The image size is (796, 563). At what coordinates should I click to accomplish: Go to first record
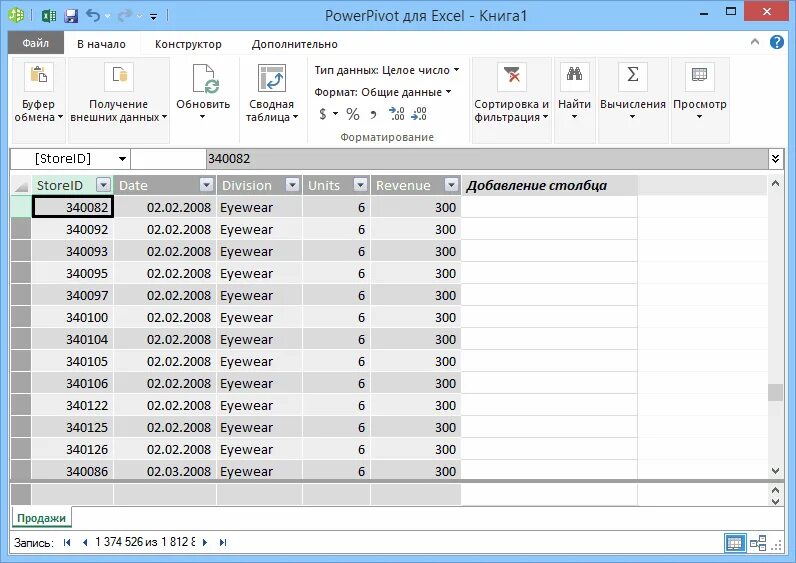(x=67, y=542)
